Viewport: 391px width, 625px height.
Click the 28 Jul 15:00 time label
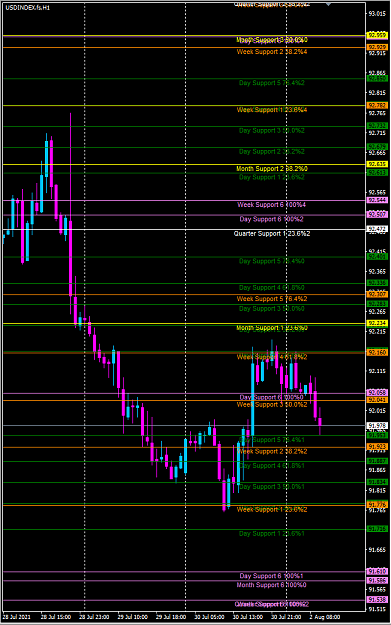[x=56, y=617]
